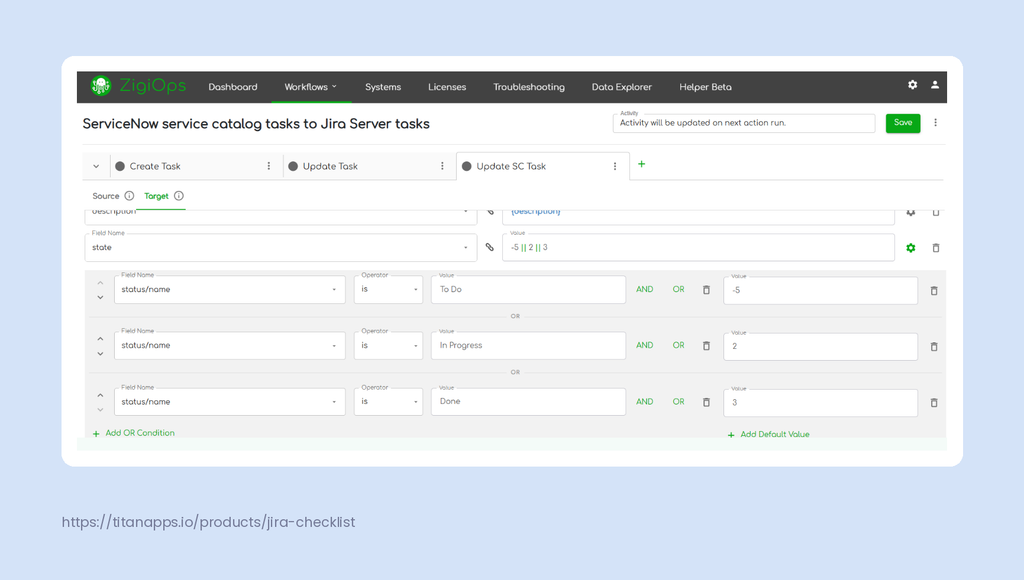The image size is (1024, 580).
Task: Select the Target tab
Action: [x=156, y=196]
